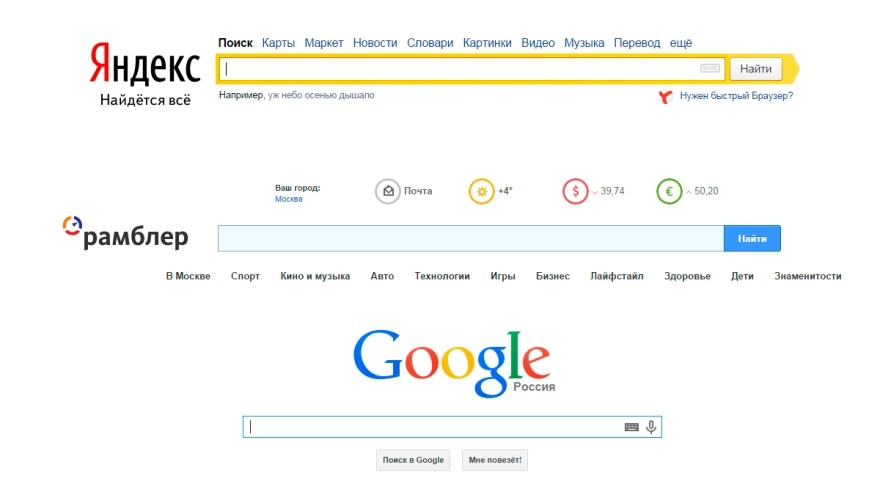Open Rambler Почта link

[418, 191]
